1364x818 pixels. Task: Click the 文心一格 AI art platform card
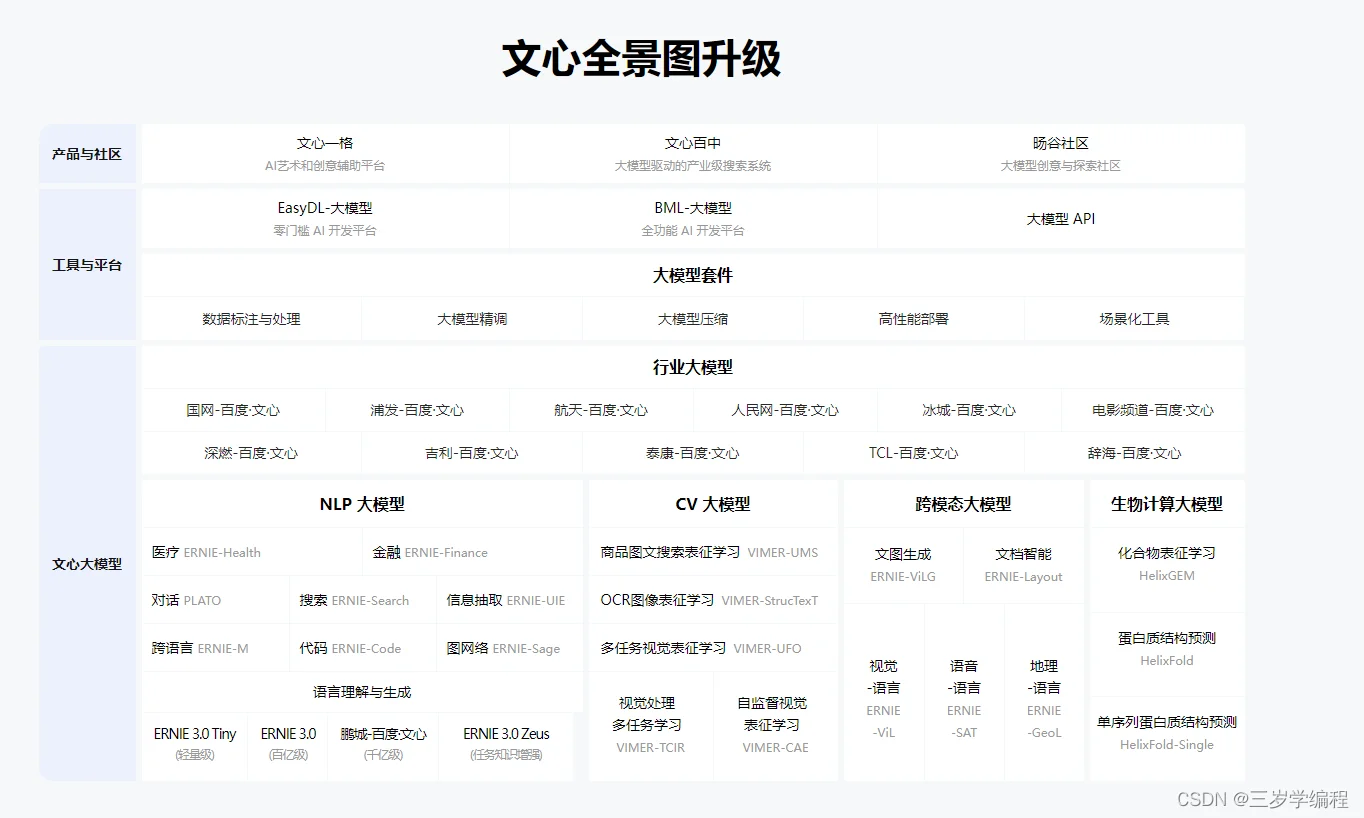[x=325, y=154]
